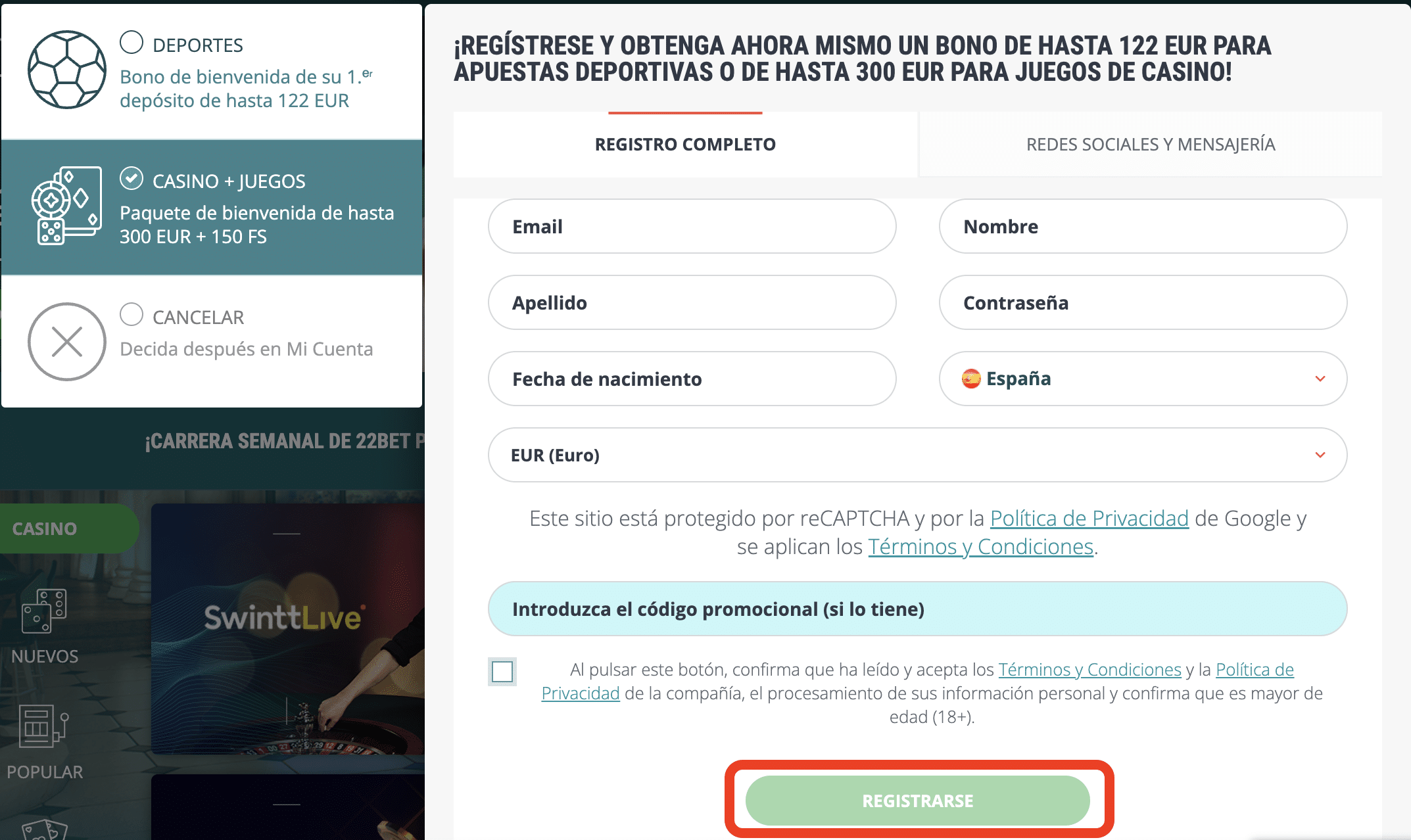Open the Popular slot machine icon

tap(44, 726)
